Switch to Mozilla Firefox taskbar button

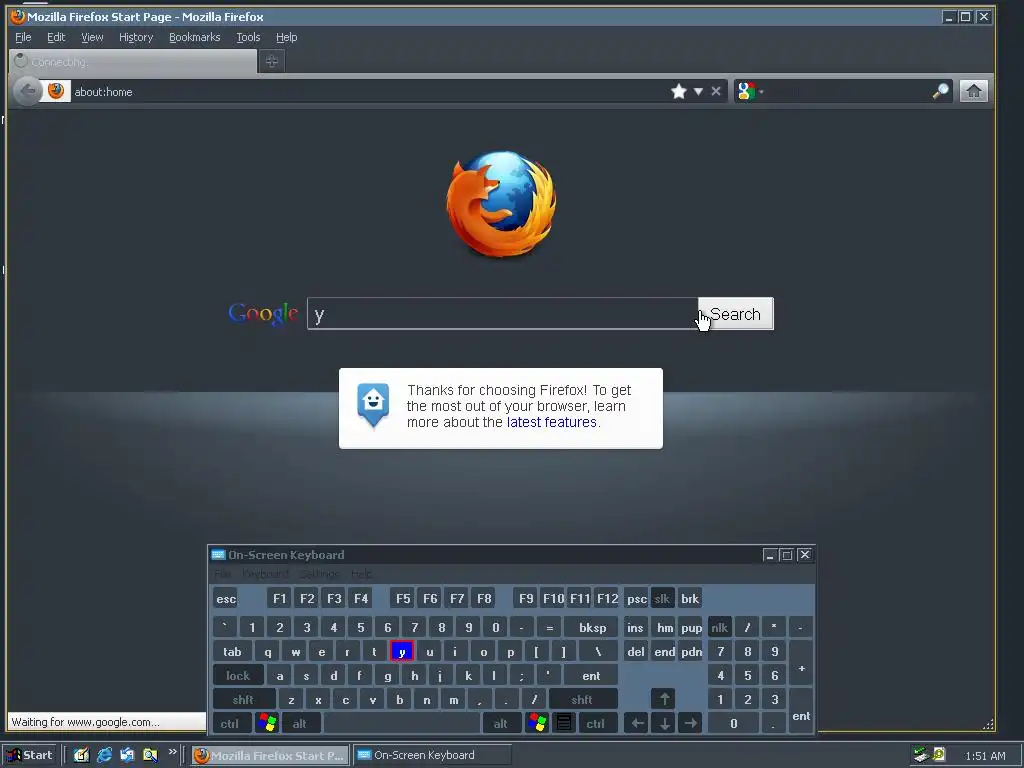(270, 756)
